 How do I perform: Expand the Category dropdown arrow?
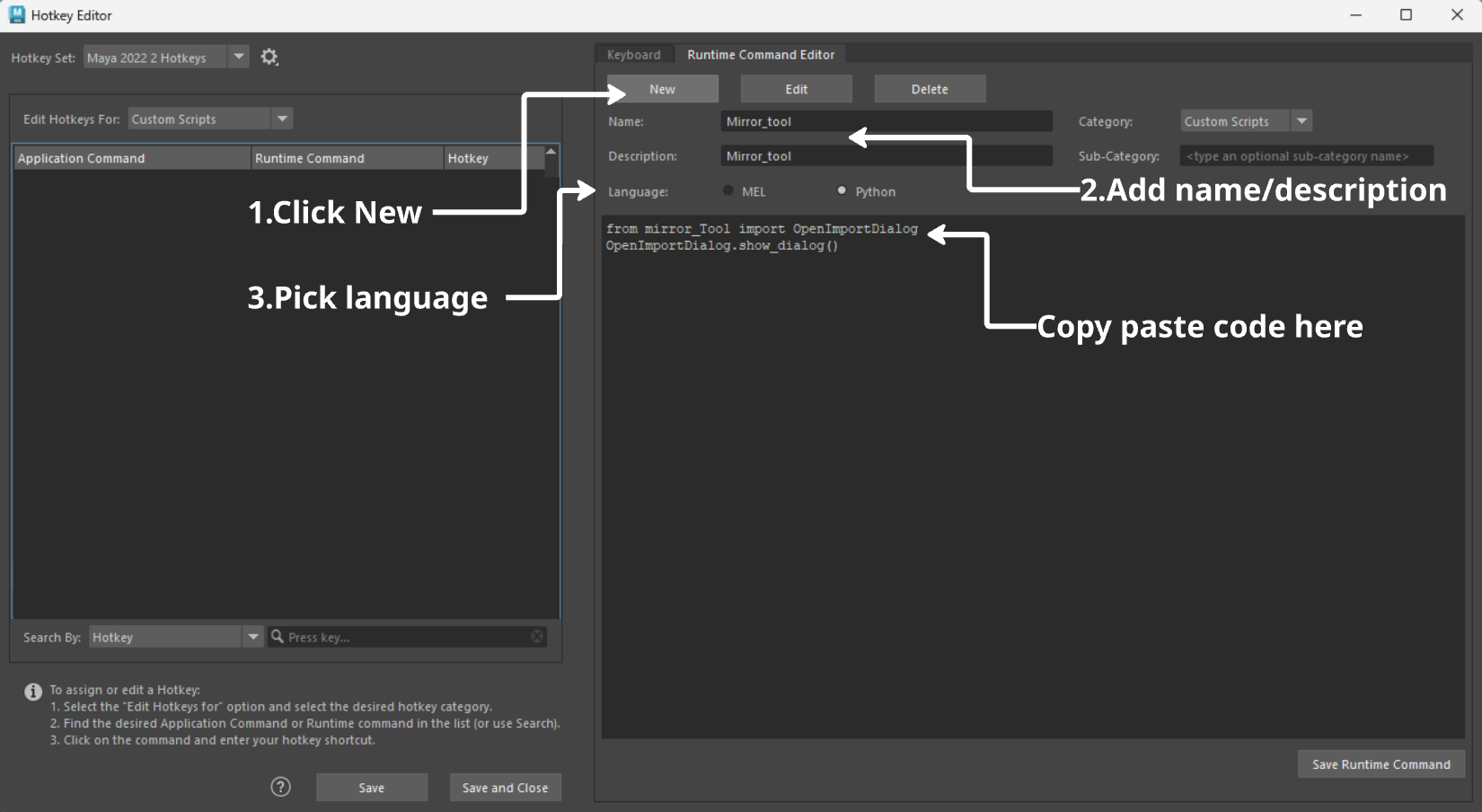click(1301, 121)
